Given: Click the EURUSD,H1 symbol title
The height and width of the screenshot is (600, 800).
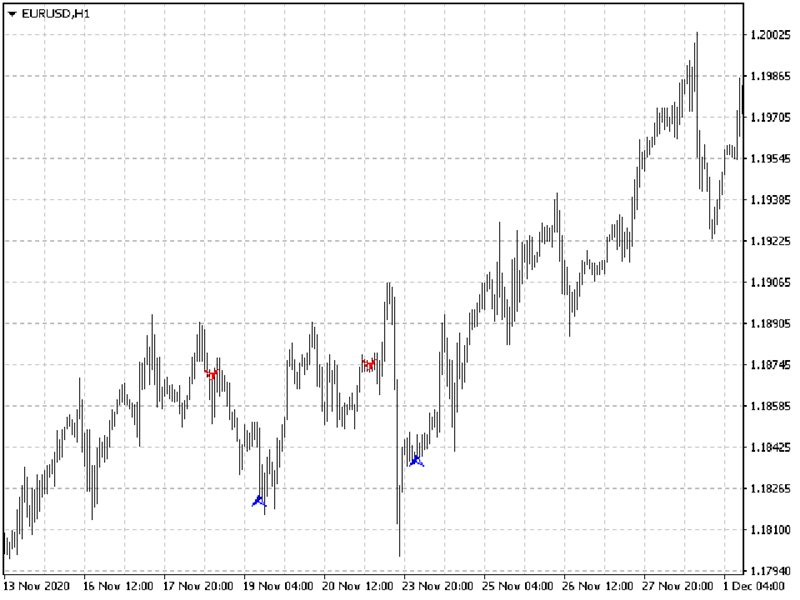Looking at the screenshot, I should tap(56, 14).
